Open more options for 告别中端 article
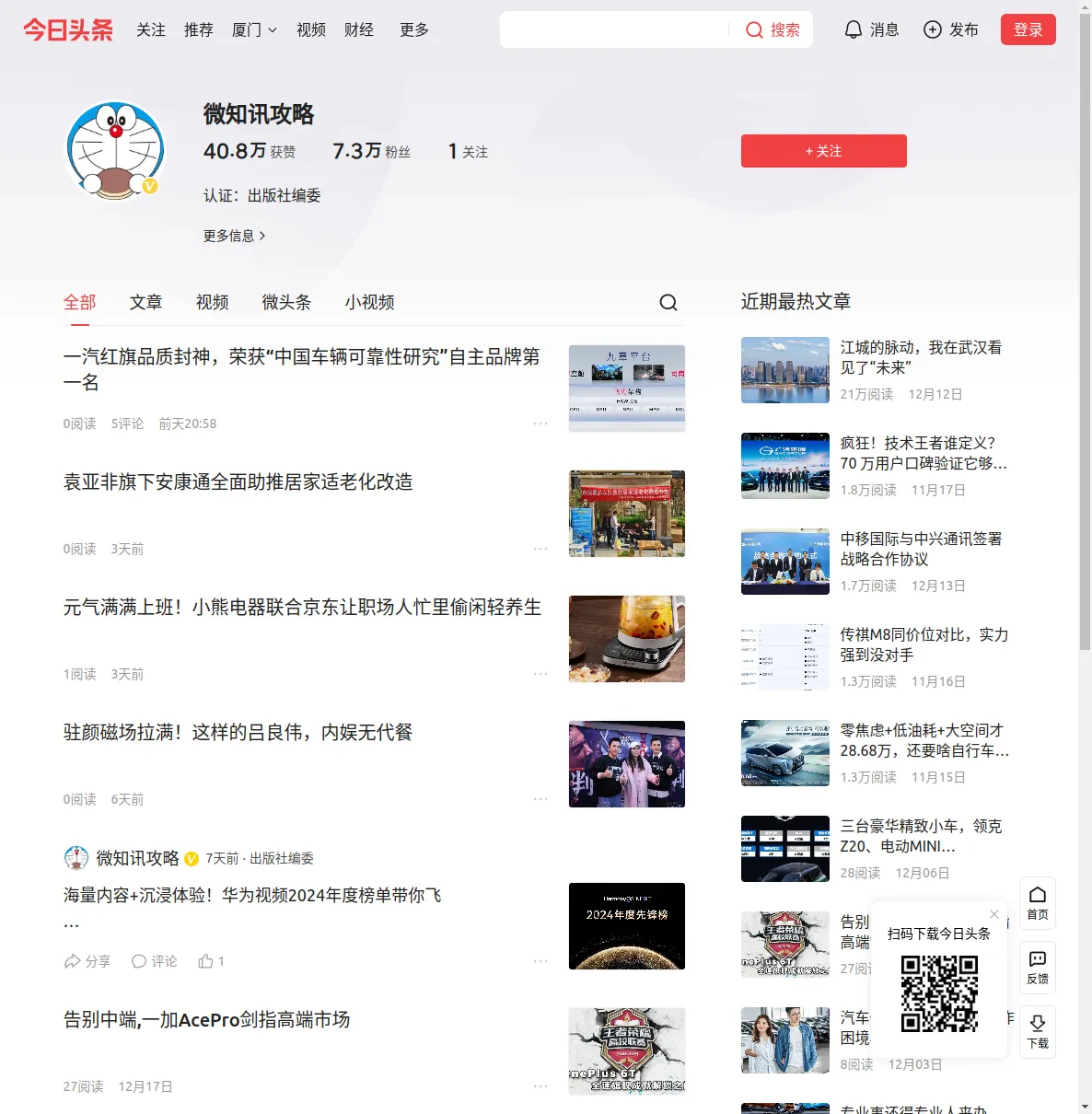Image resolution: width=1092 pixels, height=1114 pixels. coord(540,1086)
